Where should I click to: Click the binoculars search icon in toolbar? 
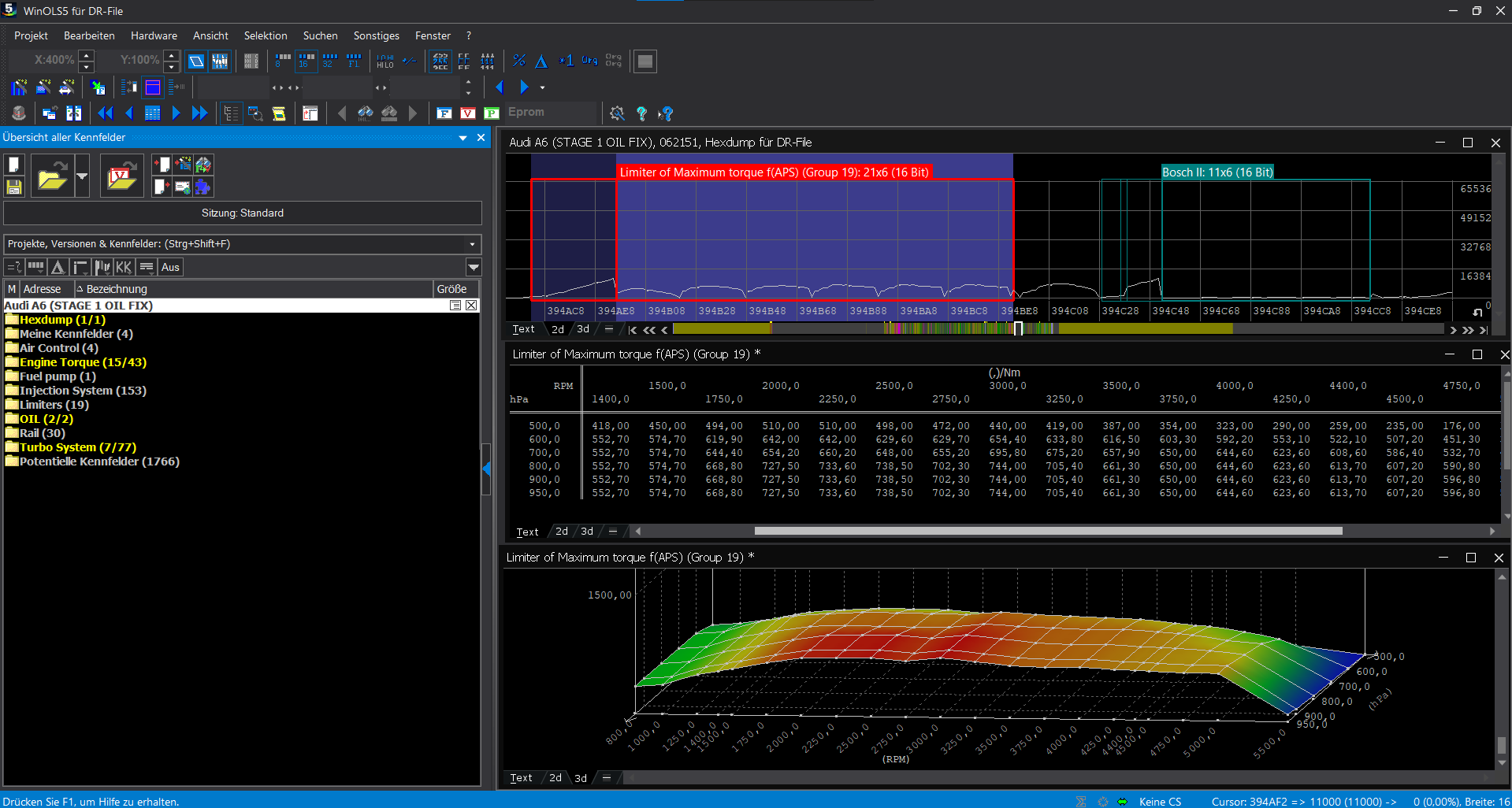click(365, 113)
